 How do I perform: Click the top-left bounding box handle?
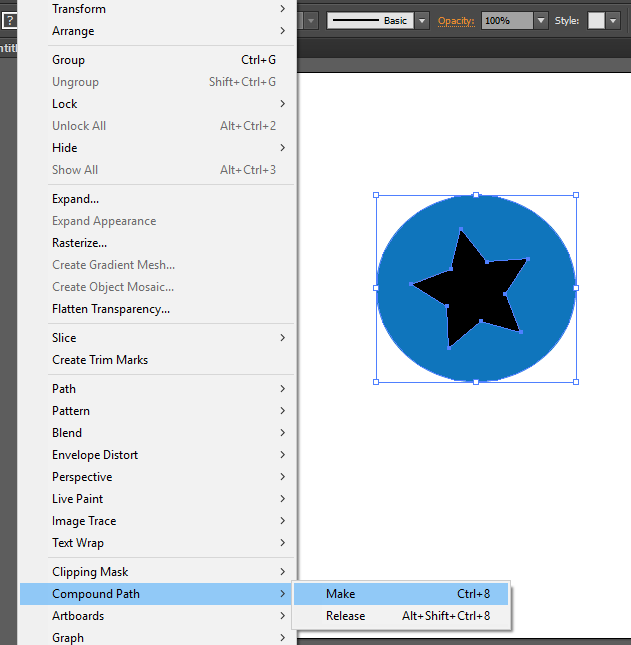pyautogui.click(x=376, y=195)
